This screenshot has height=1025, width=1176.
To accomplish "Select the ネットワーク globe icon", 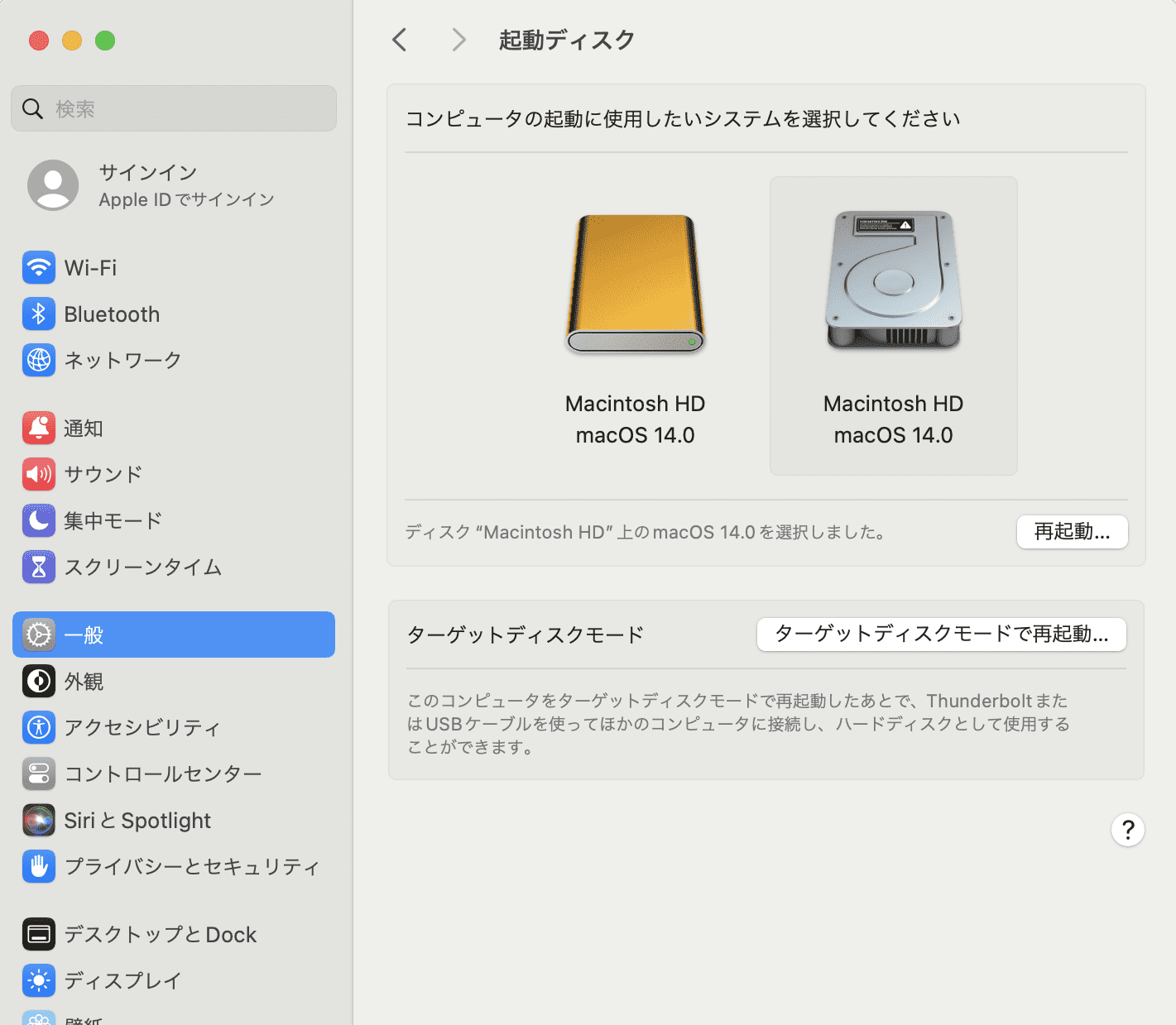I will (x=39, y=361).
